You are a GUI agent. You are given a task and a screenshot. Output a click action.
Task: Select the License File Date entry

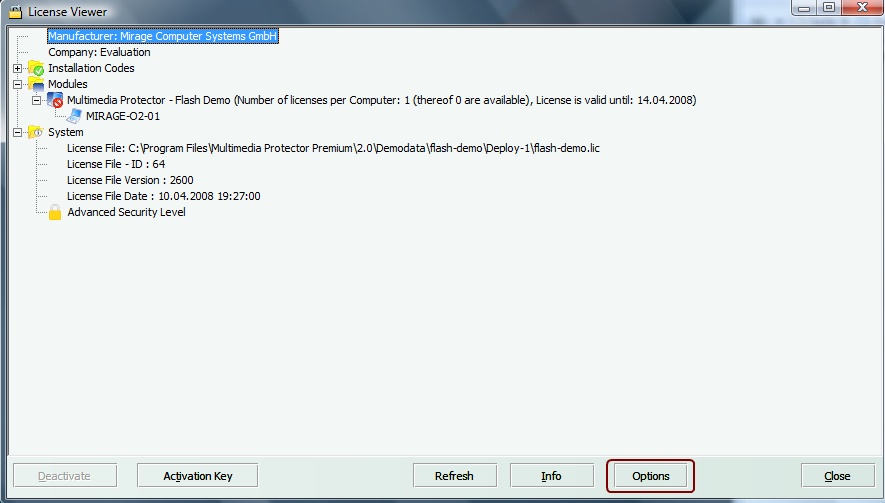tap(163, 196)
